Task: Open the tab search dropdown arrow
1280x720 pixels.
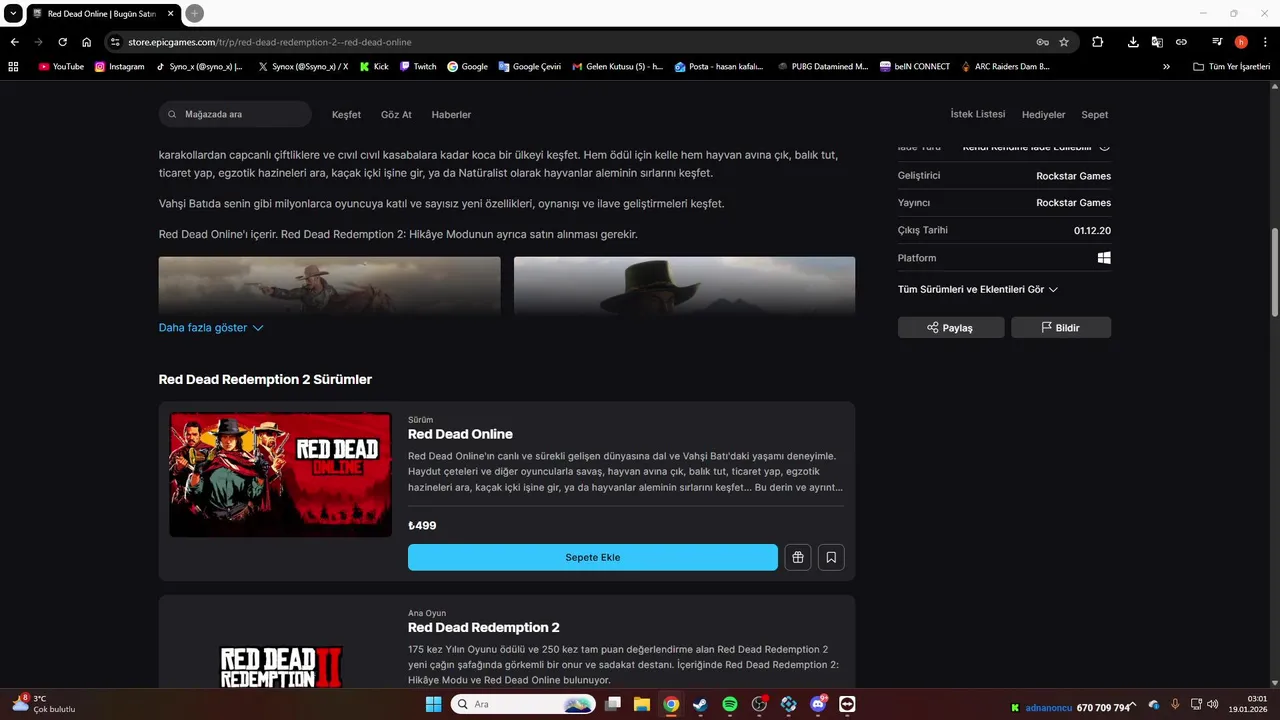Action: pos(13,13)
